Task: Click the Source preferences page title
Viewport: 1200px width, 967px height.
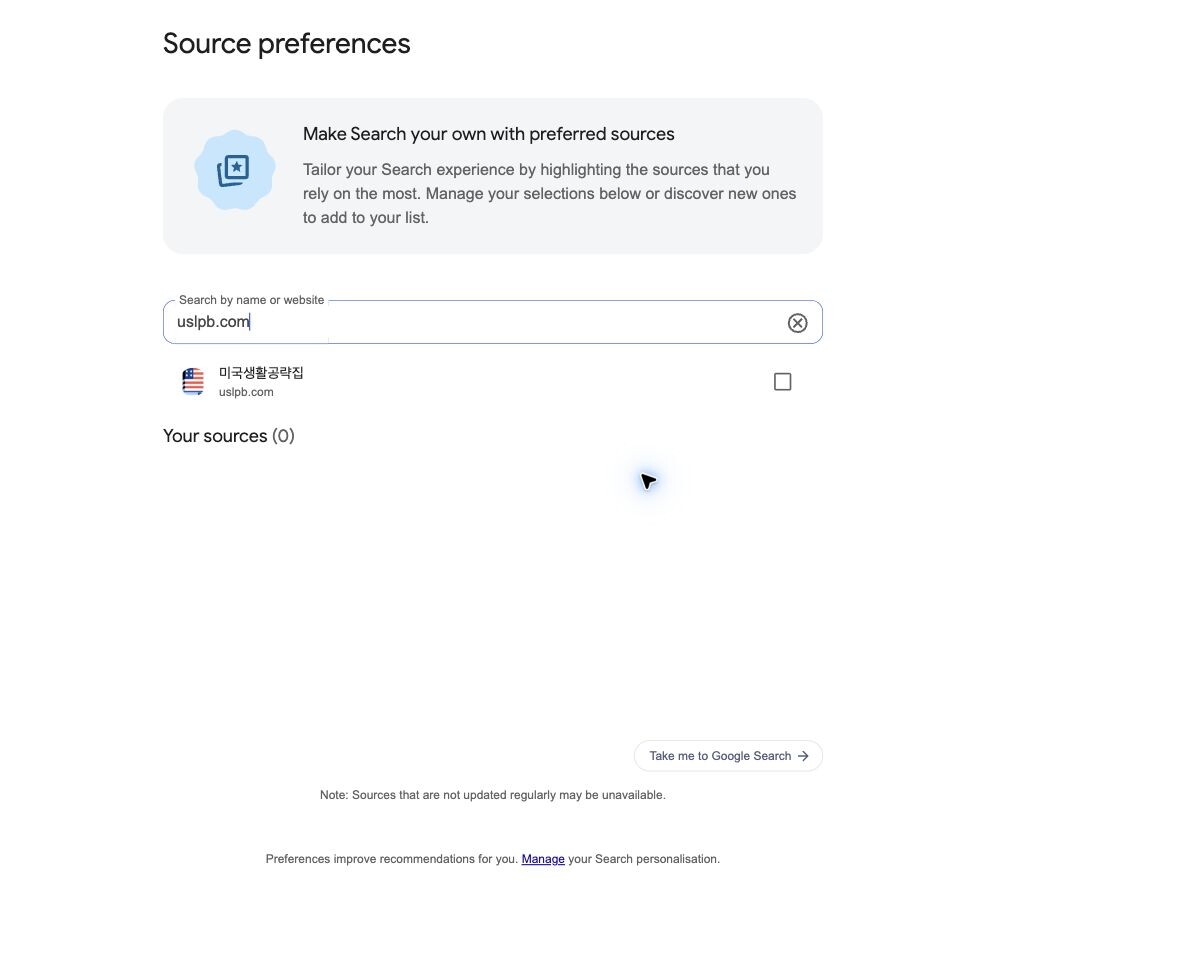Action: pyautogui.click(x=287, y=44)
